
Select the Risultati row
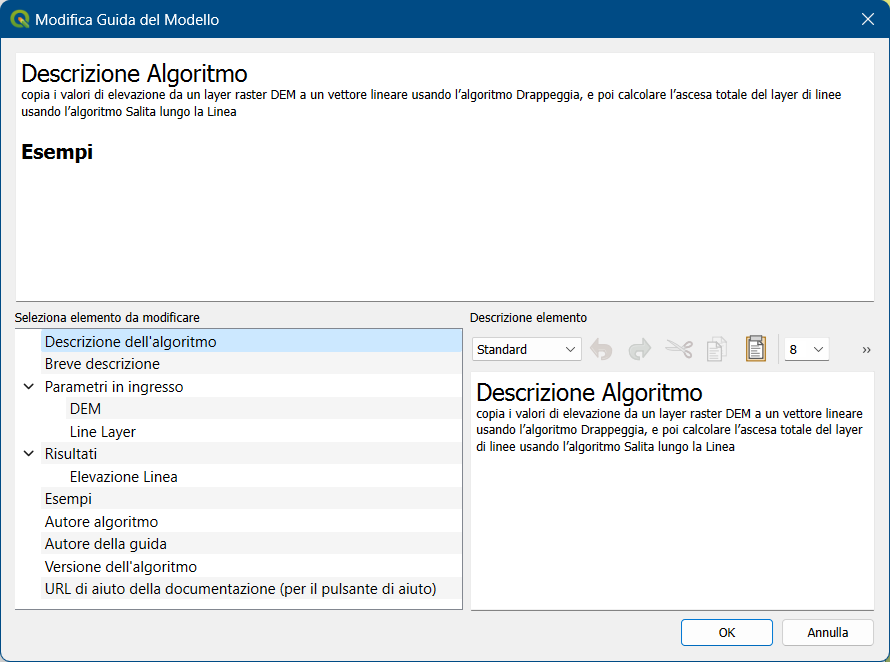251,454
